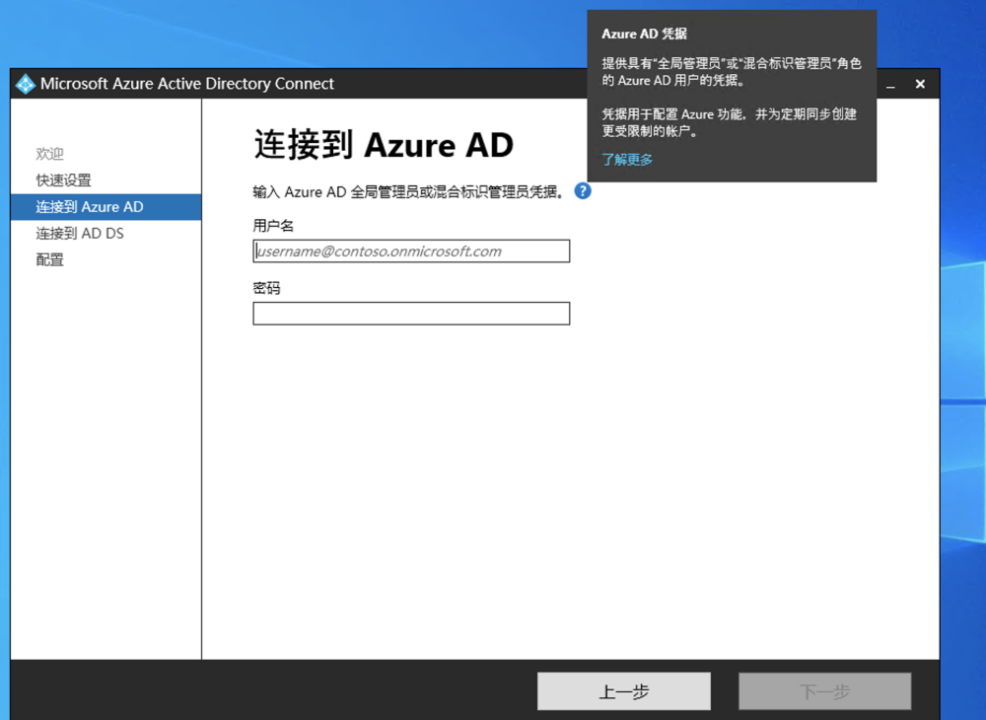Image resolution: width=986 pixels, height=720 pixels.
Task: Click the Azure AD Connect logo icon
Action: 25,84
